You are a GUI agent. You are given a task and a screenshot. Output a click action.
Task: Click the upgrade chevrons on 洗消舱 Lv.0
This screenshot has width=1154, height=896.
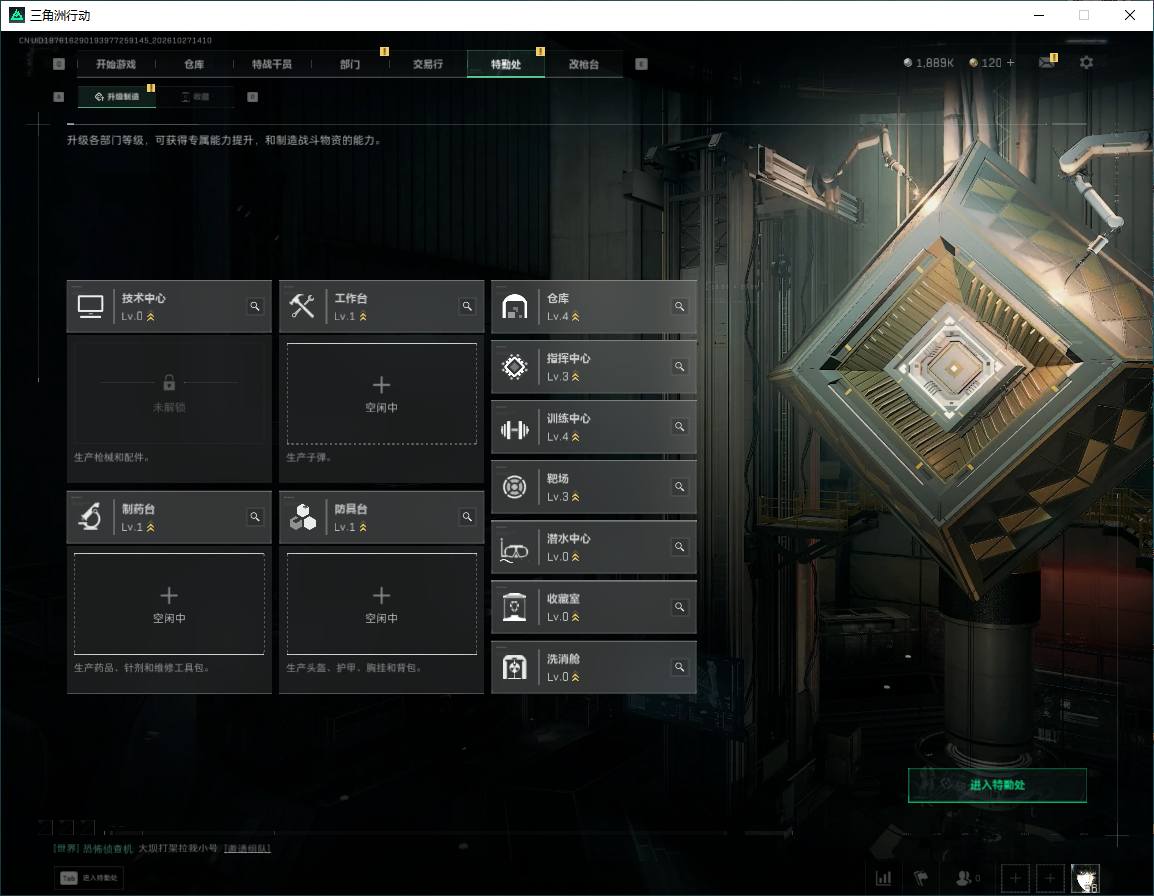click(x=576, y=677)
